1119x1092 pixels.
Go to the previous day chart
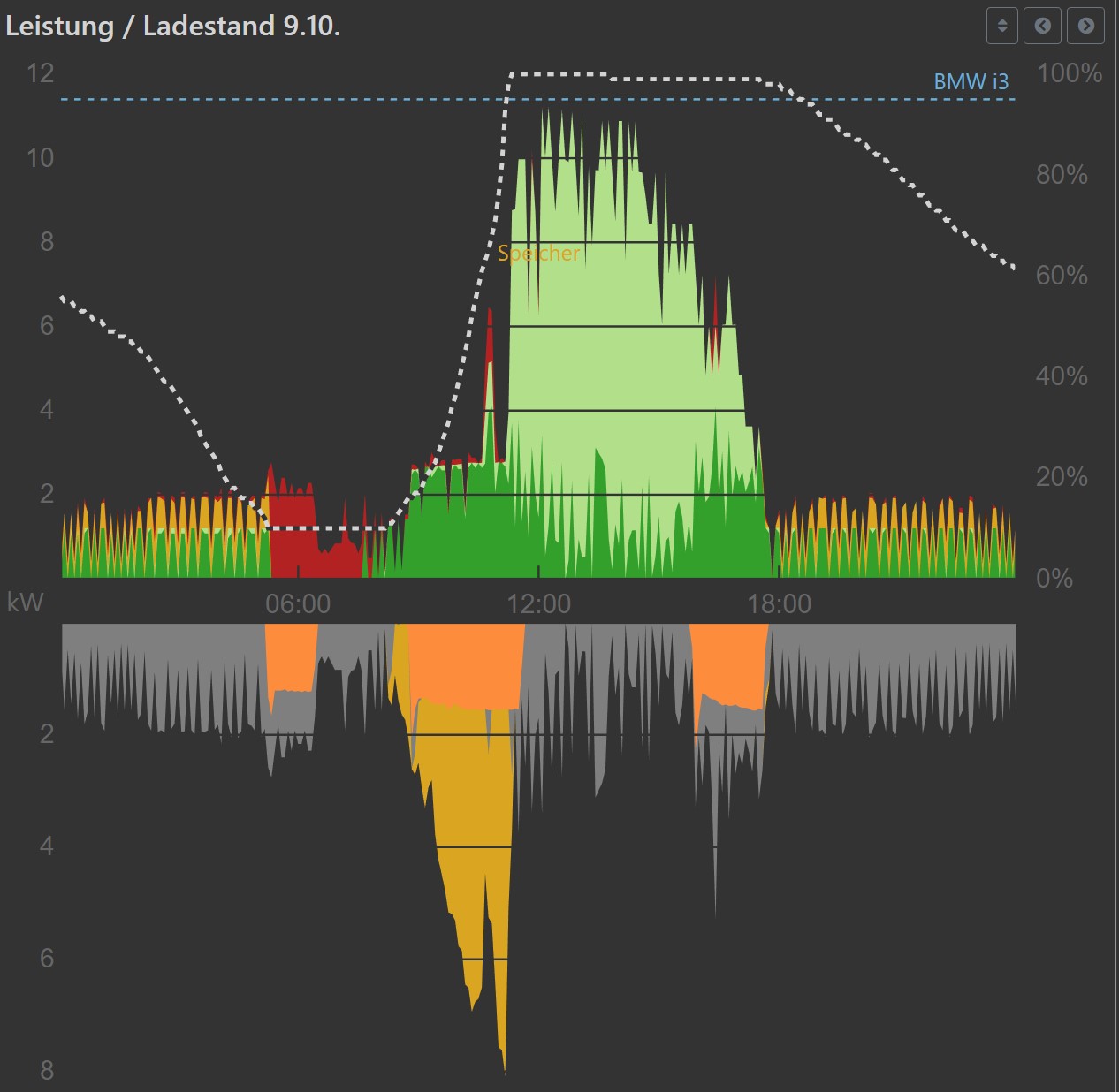[x=1043, y=26]
